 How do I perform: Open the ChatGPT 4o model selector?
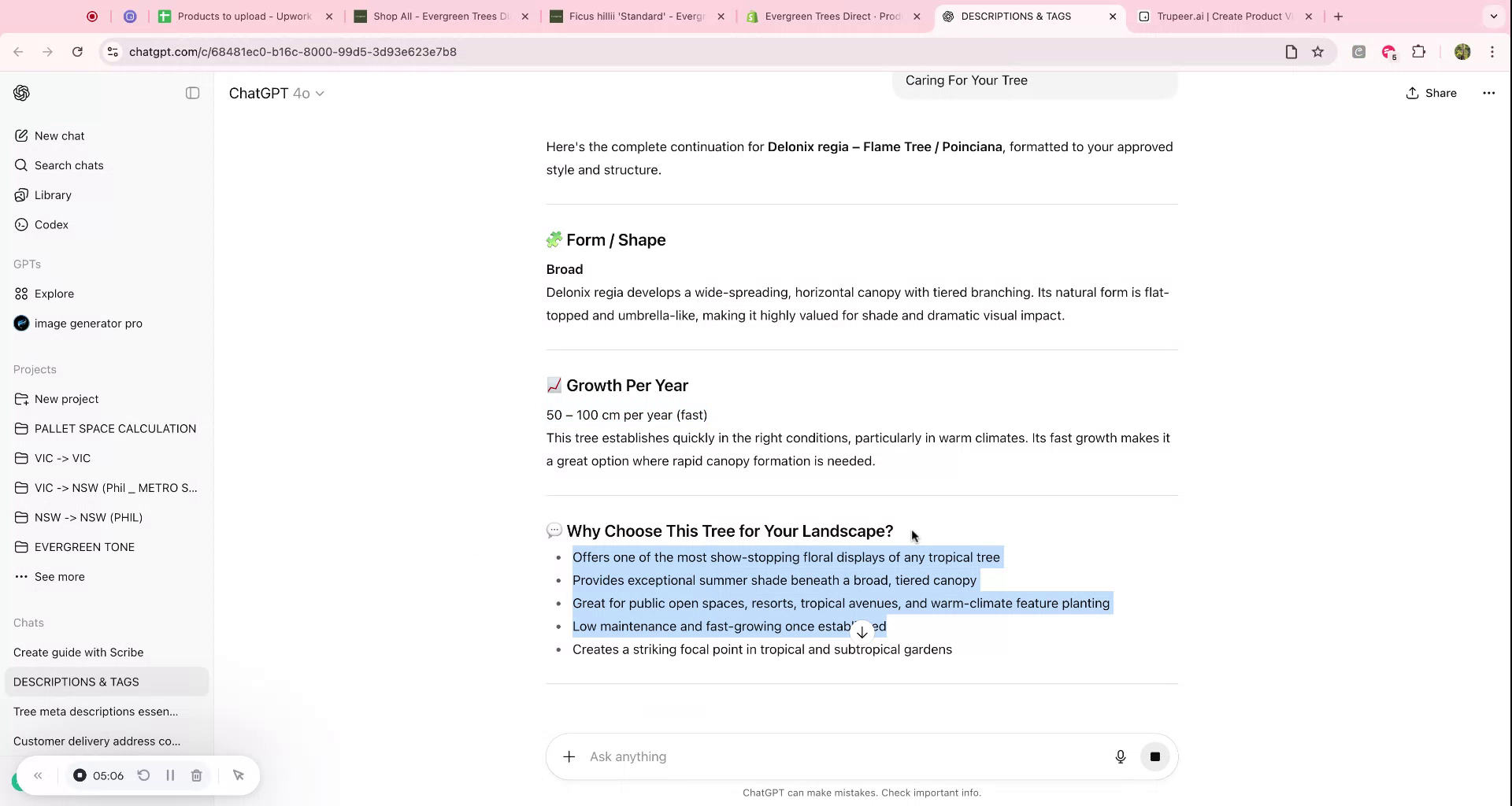[277, 93]
